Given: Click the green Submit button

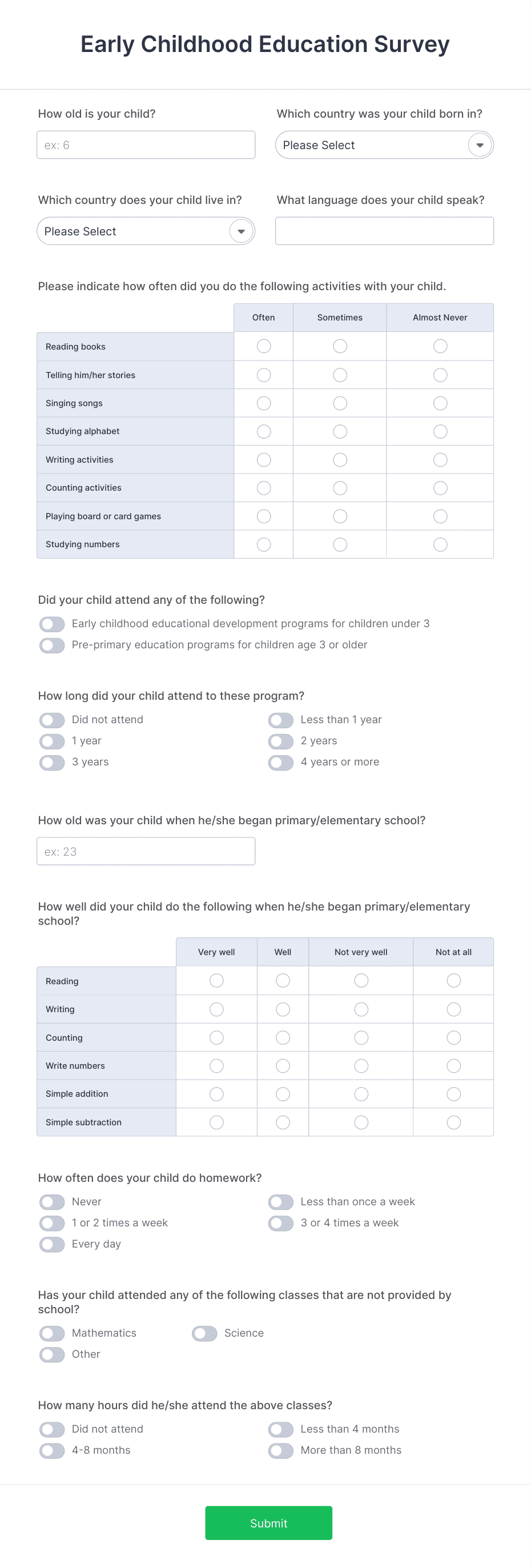Looking at the screenshot, I should [x=268, y=1523].
